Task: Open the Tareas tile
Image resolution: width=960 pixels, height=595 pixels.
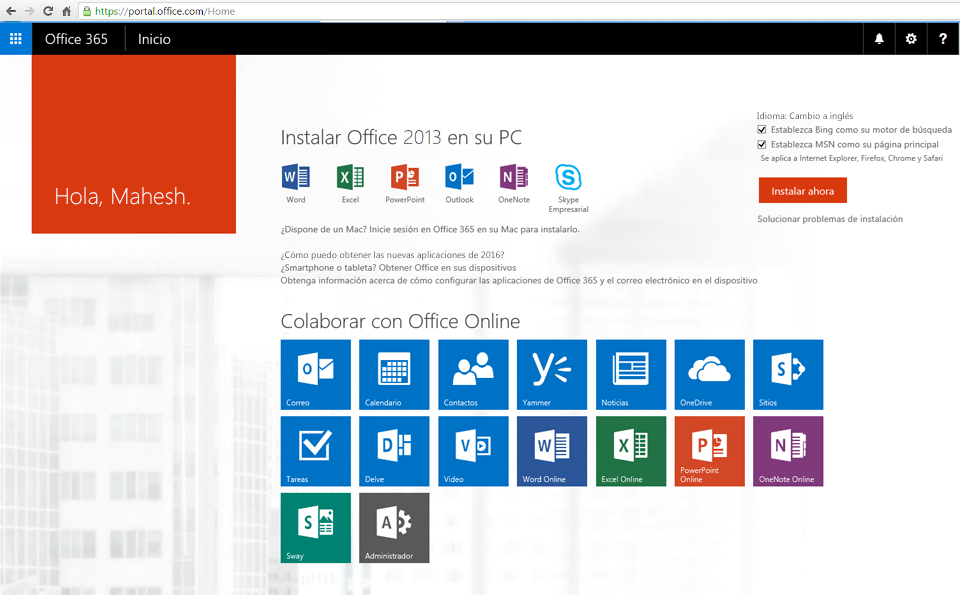Action: coord(316,451)
